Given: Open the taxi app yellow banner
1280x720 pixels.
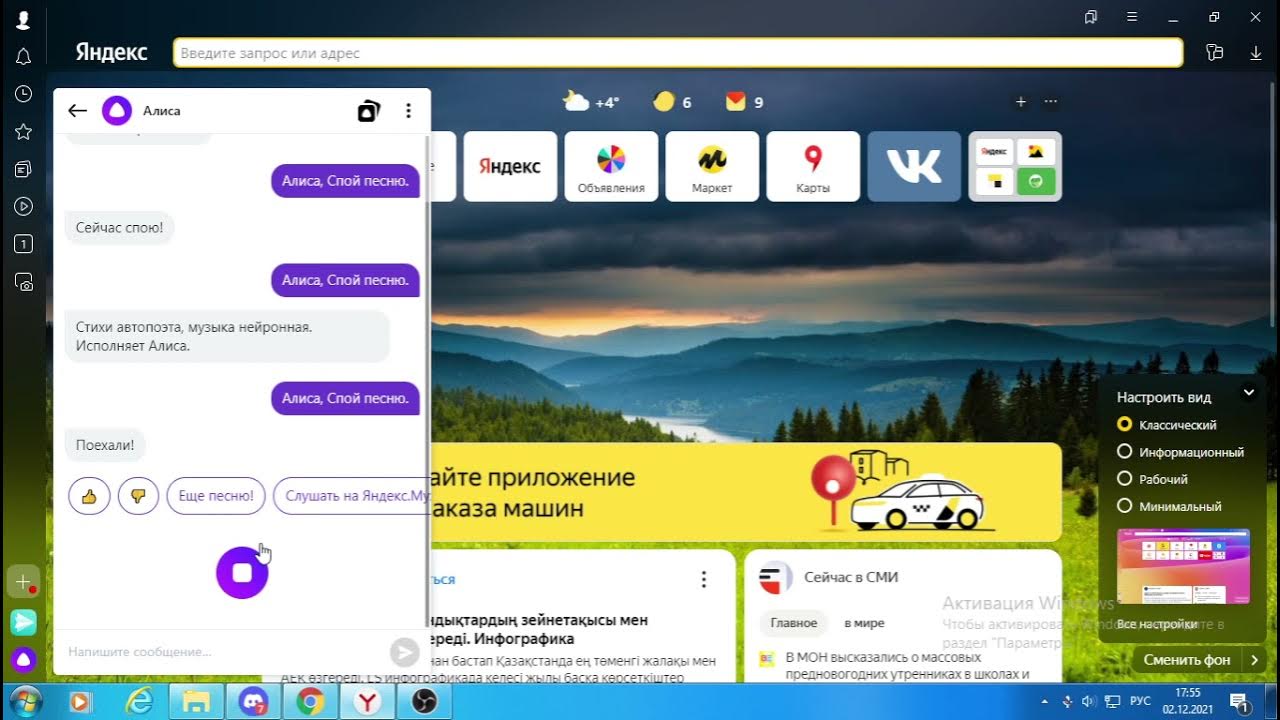Looking at the screenshot, I should coord(746,493).
